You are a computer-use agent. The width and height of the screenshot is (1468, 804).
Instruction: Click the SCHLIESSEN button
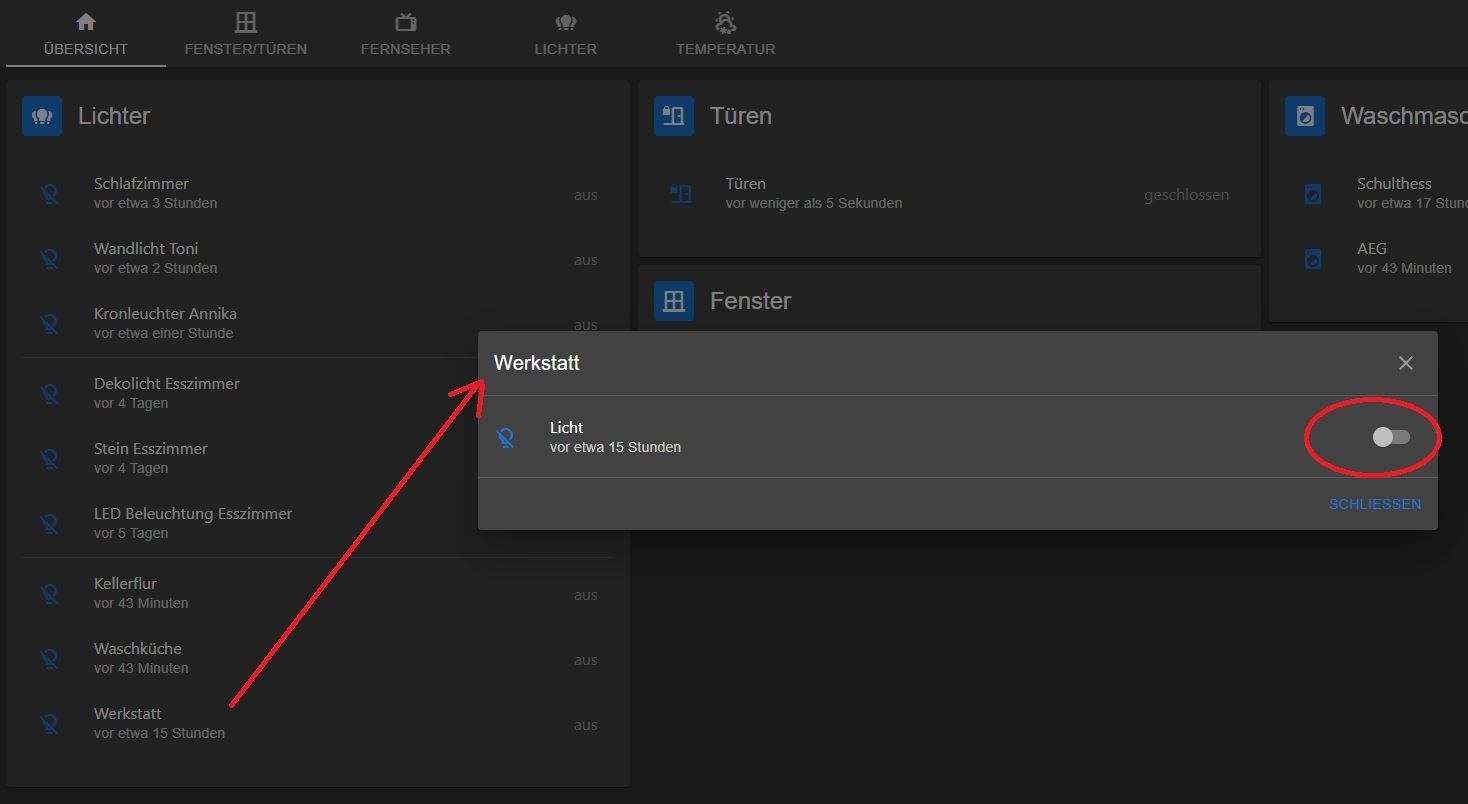click(x=1375, y=504)
